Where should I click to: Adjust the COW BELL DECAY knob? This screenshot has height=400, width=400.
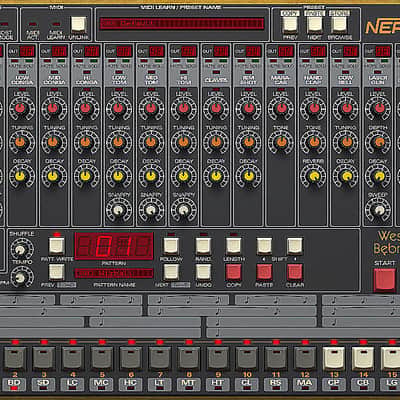click(x=346, y=176)
